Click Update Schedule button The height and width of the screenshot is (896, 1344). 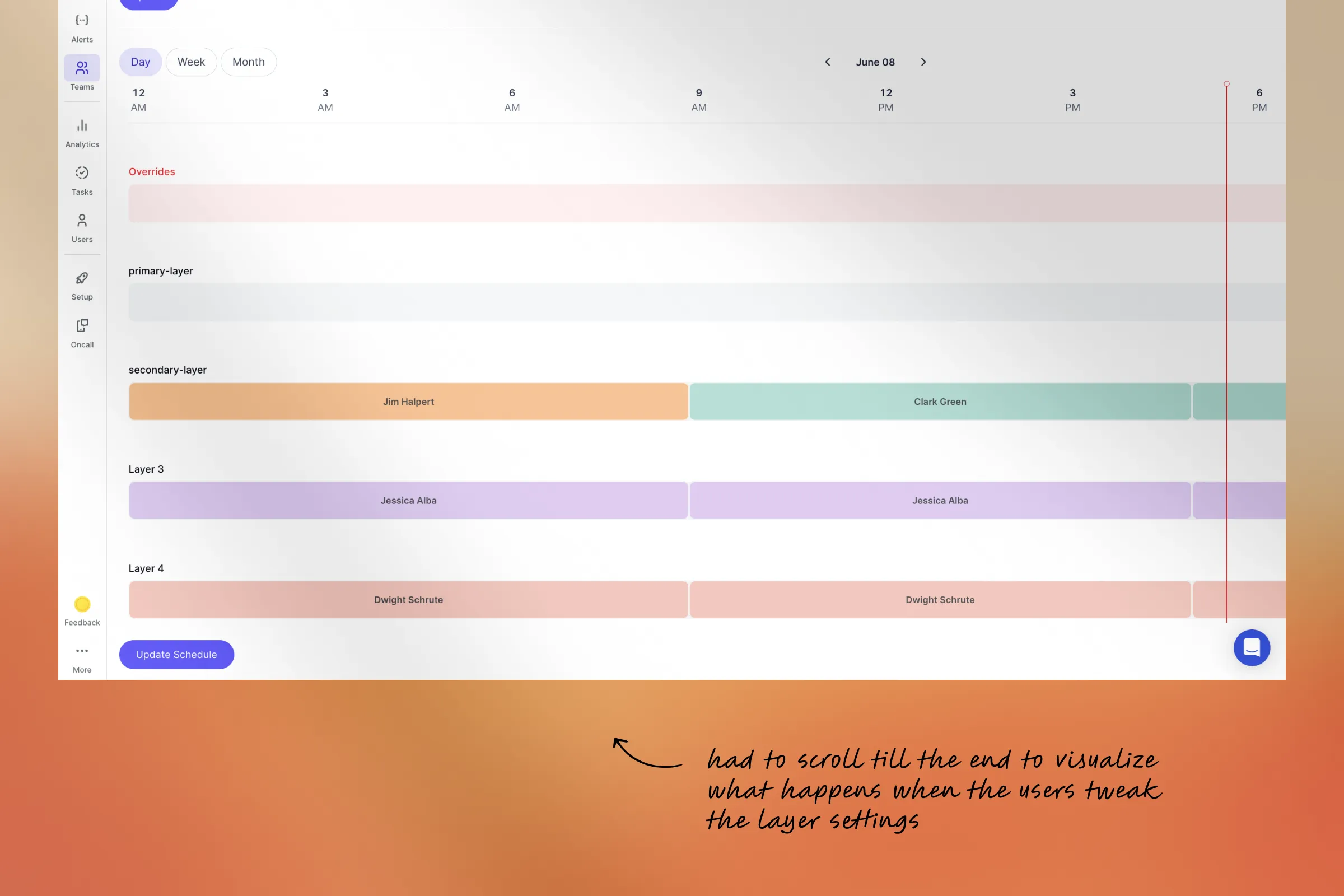(x=176, y=654)
